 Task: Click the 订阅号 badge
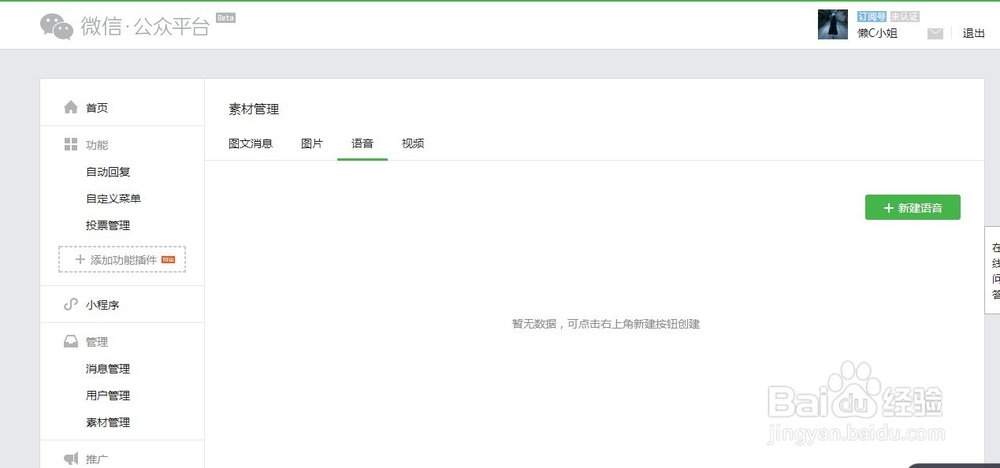point(872,17)
